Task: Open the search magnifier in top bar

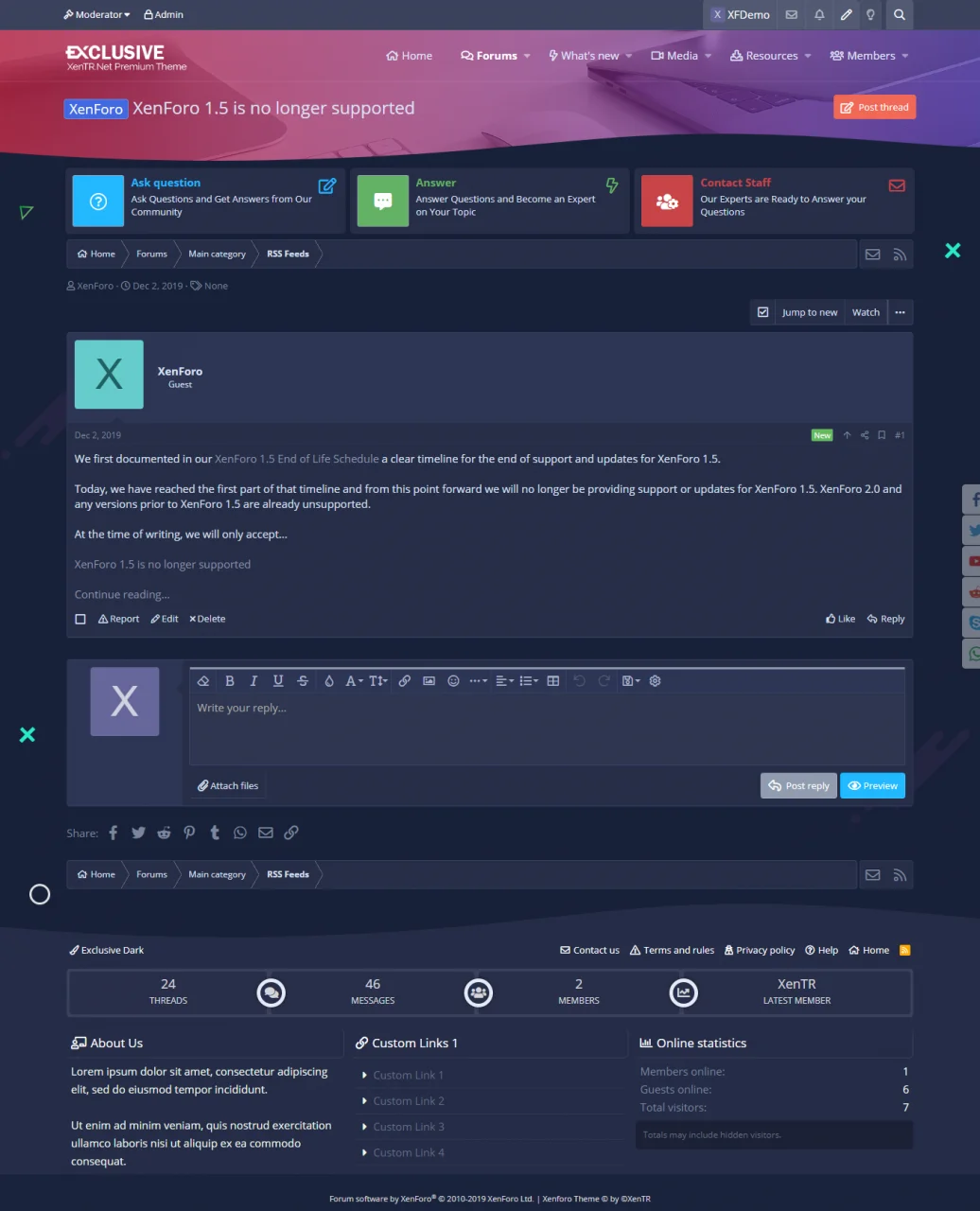Action: tap(900, 15)
